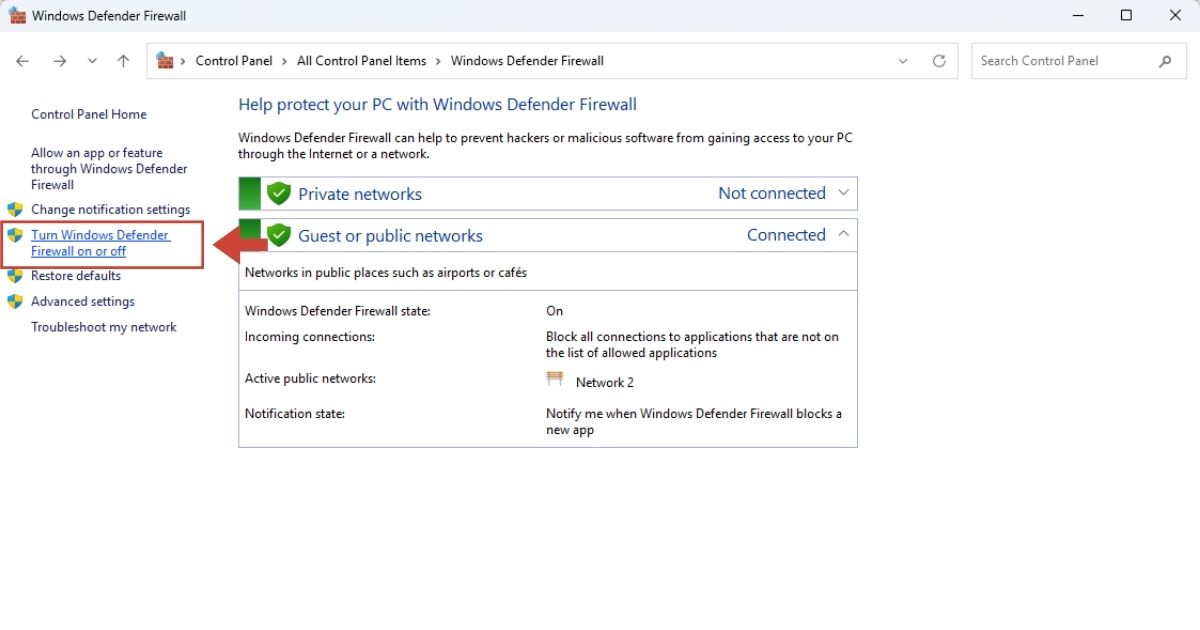
Task: Click Windows Defender Firewall breadcrumb segment
Action: click(527, 61)
